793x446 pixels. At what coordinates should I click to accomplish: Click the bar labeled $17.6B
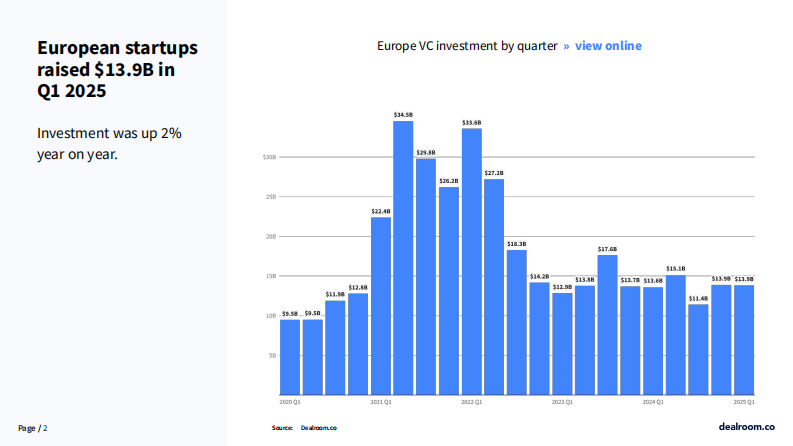[x=607, y=324]
